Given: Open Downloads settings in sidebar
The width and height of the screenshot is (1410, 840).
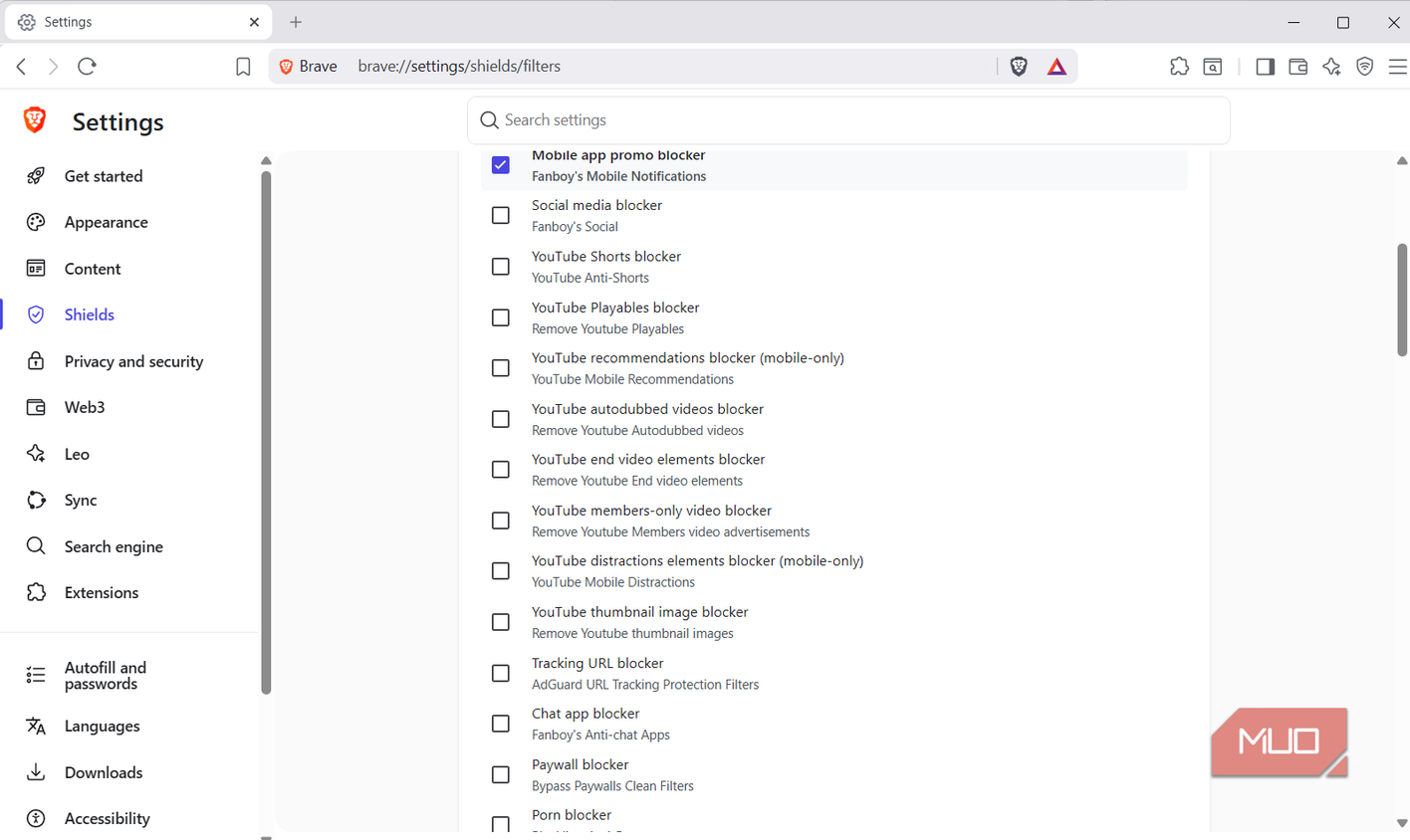Looking at the screenshot, I should [104, 772].
